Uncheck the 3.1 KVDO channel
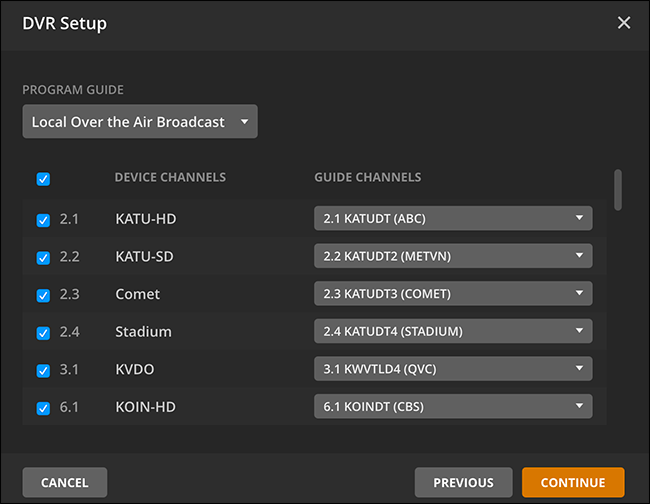This screenshot has width=650, height=504. tap(43, 370)
